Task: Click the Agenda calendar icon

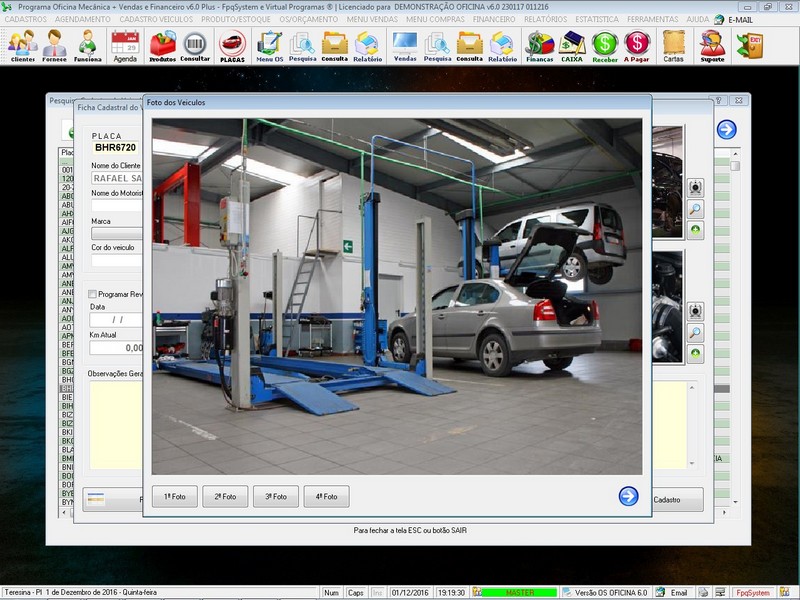Action: (x=125, y=46)
